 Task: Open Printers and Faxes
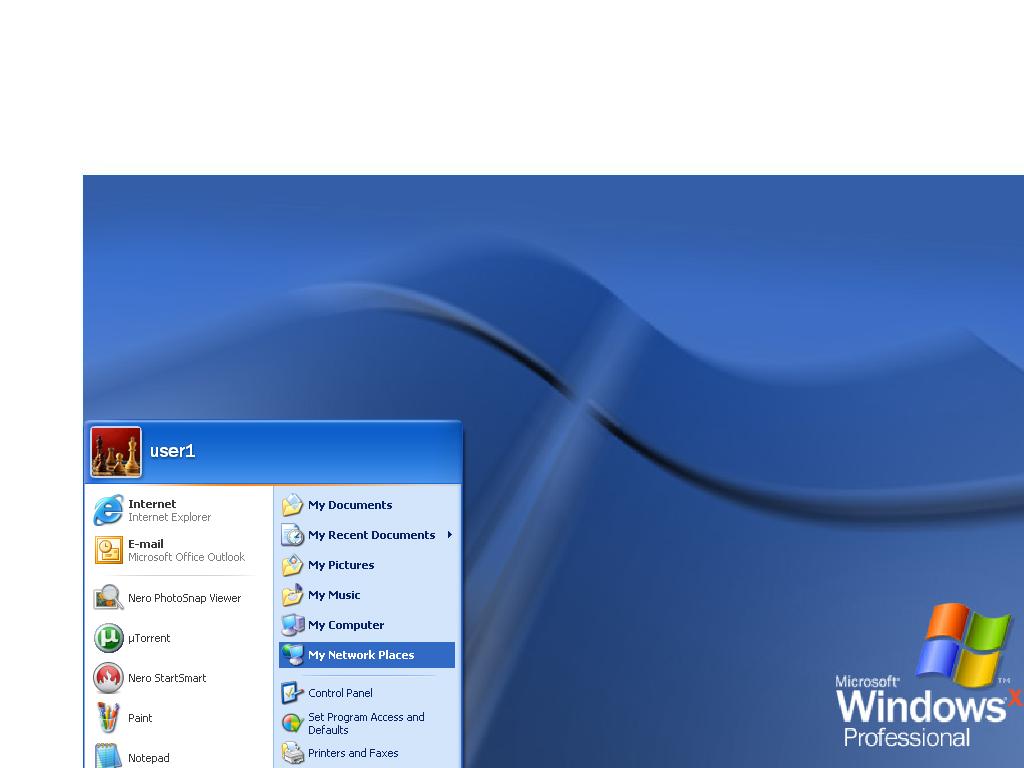click(x=352, y=753)
